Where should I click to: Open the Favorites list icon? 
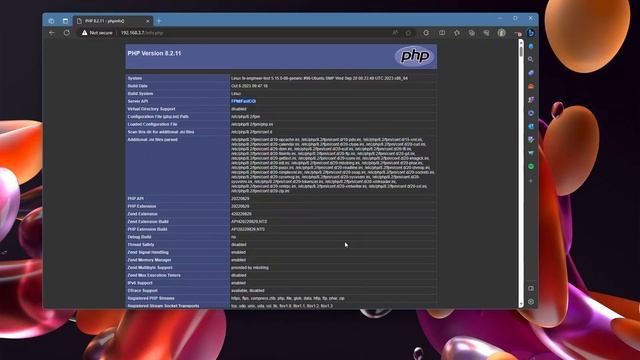[457, 33]
